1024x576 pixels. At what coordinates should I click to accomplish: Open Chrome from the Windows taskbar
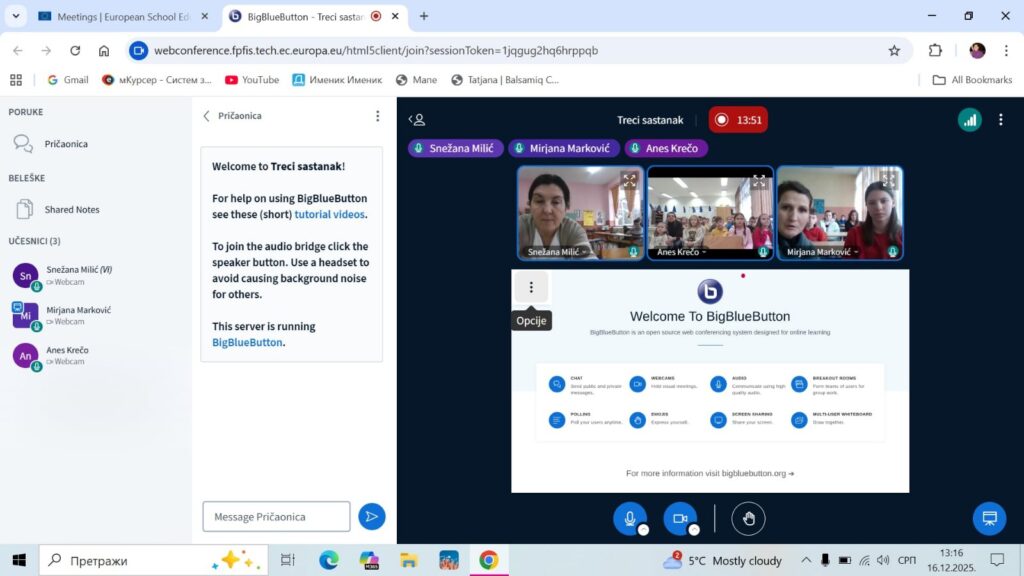click(488, 560)
